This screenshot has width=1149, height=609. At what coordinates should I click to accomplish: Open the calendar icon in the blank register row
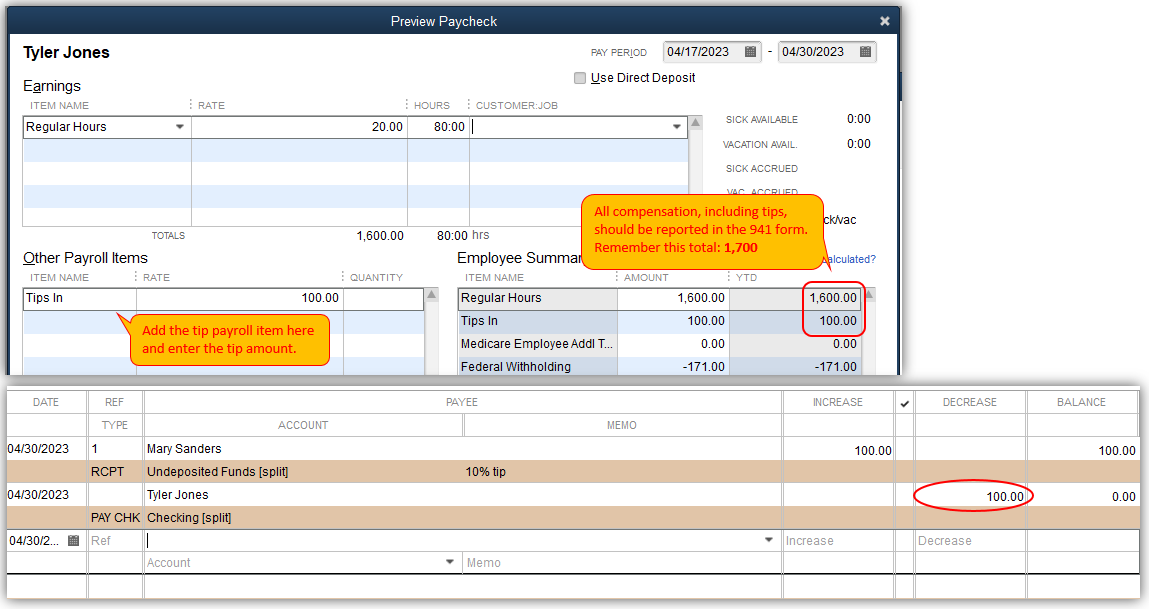[x=74, y=539]
